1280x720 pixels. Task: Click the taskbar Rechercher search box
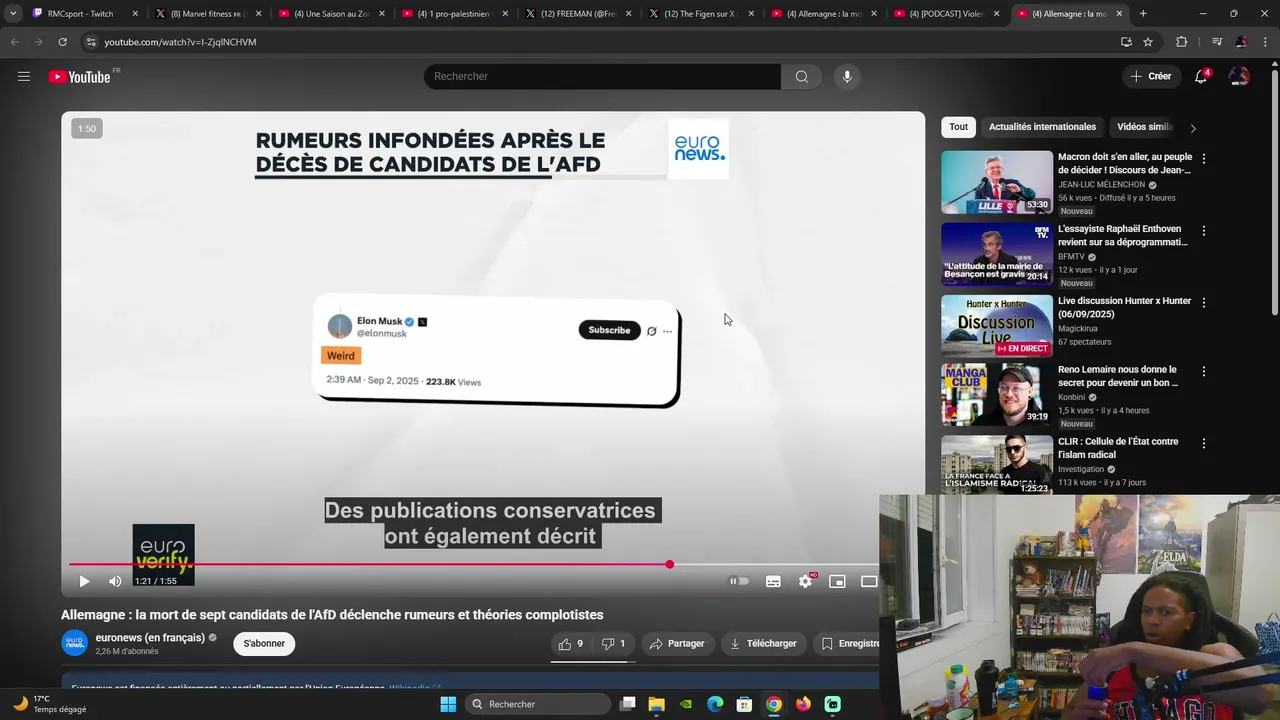540,704
